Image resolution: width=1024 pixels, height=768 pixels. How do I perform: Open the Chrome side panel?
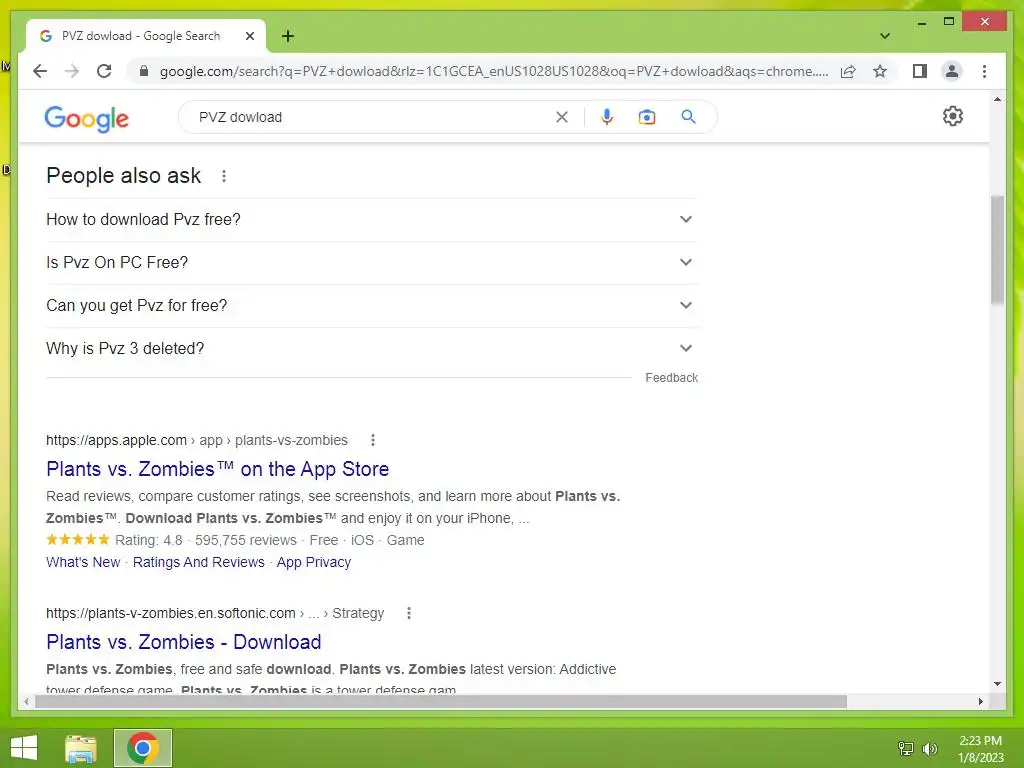point(920,71)
